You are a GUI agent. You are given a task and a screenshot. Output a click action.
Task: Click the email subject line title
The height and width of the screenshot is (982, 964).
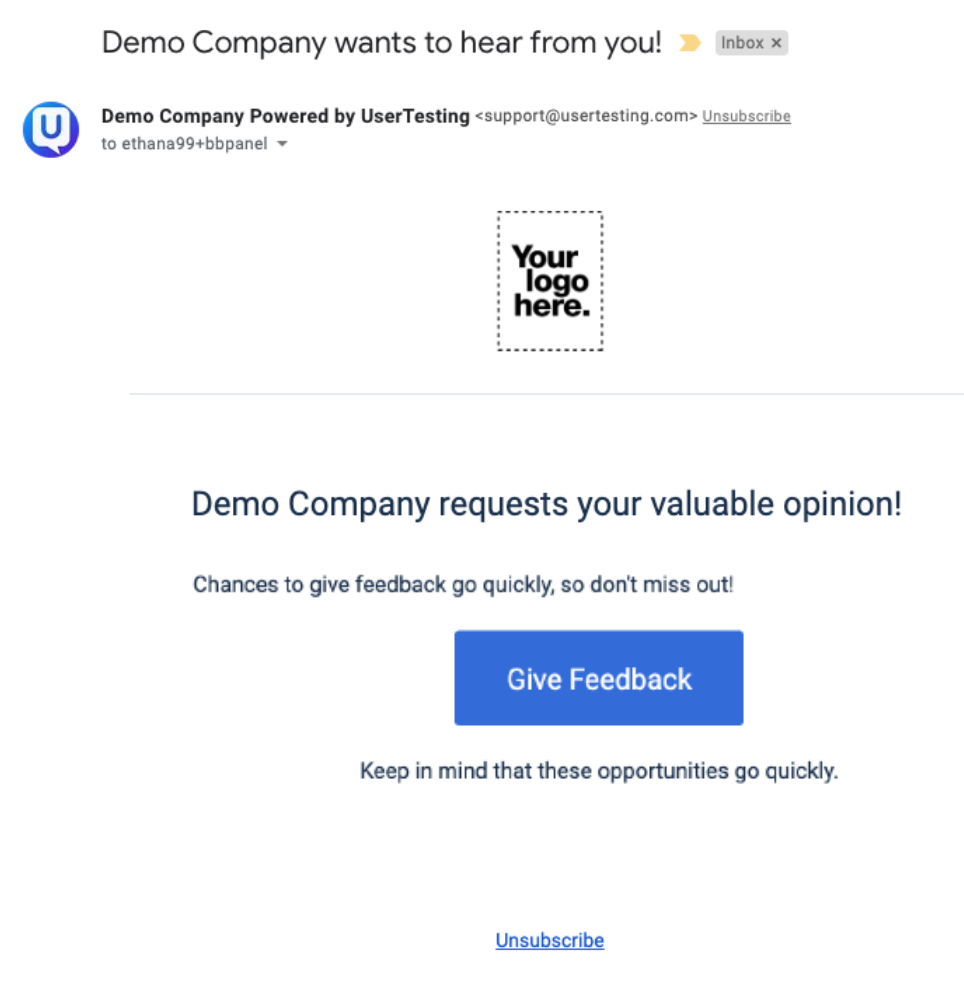point(381,43)
